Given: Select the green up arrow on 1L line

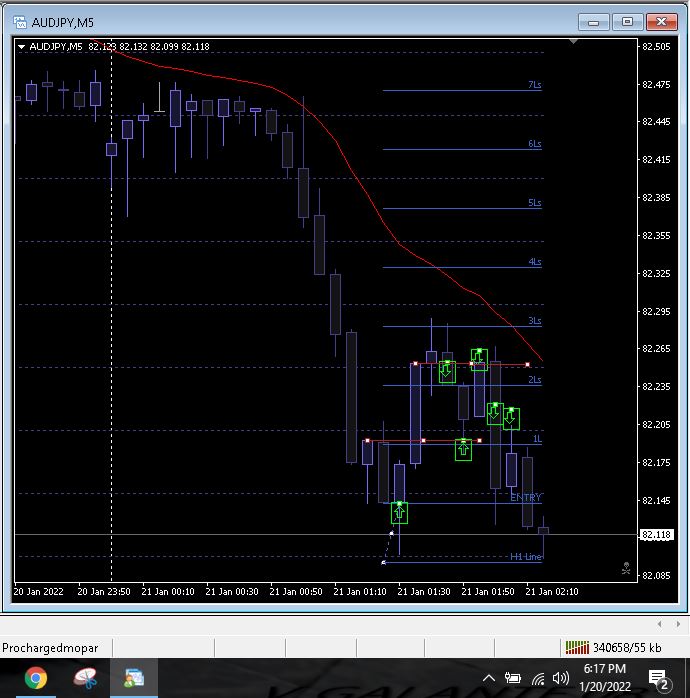Looking at the screenshot, I should coord(463,449).
